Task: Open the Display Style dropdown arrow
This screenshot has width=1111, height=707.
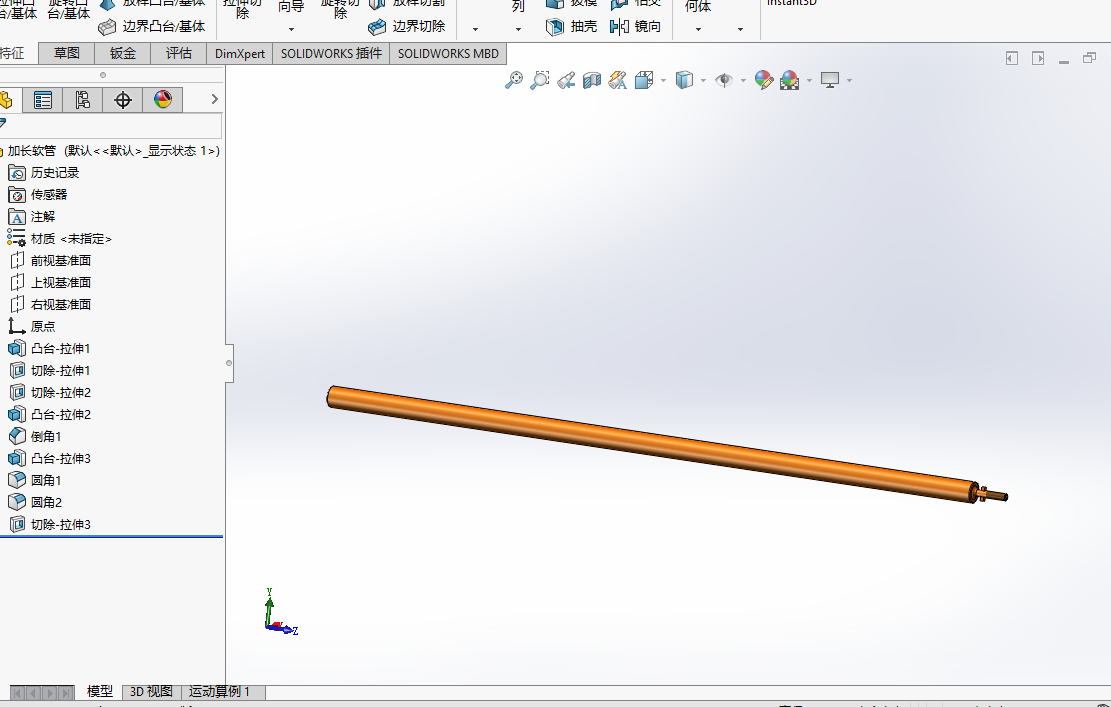Action: coord(703,80)
